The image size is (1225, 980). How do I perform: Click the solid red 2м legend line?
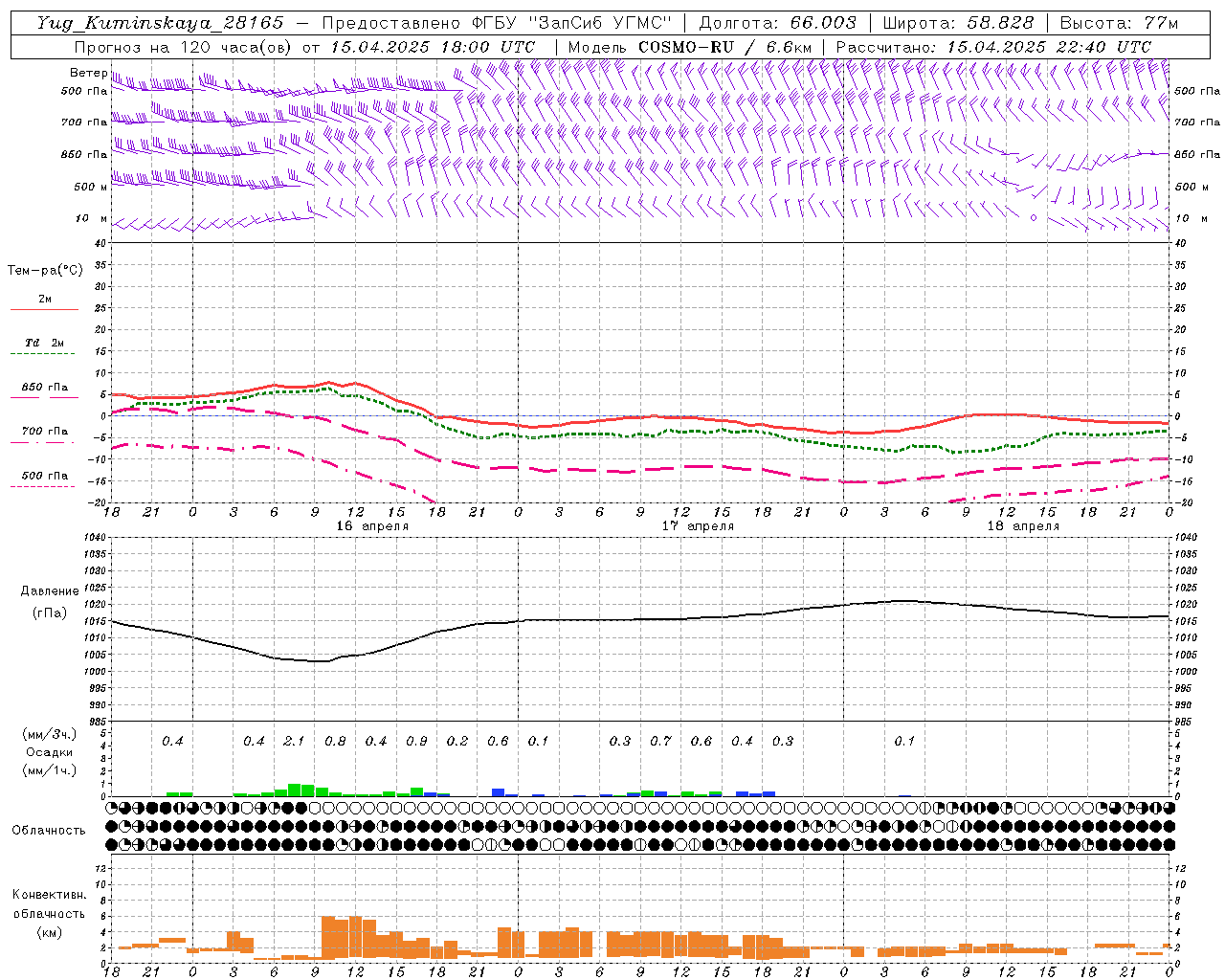[x=44, y=309]
